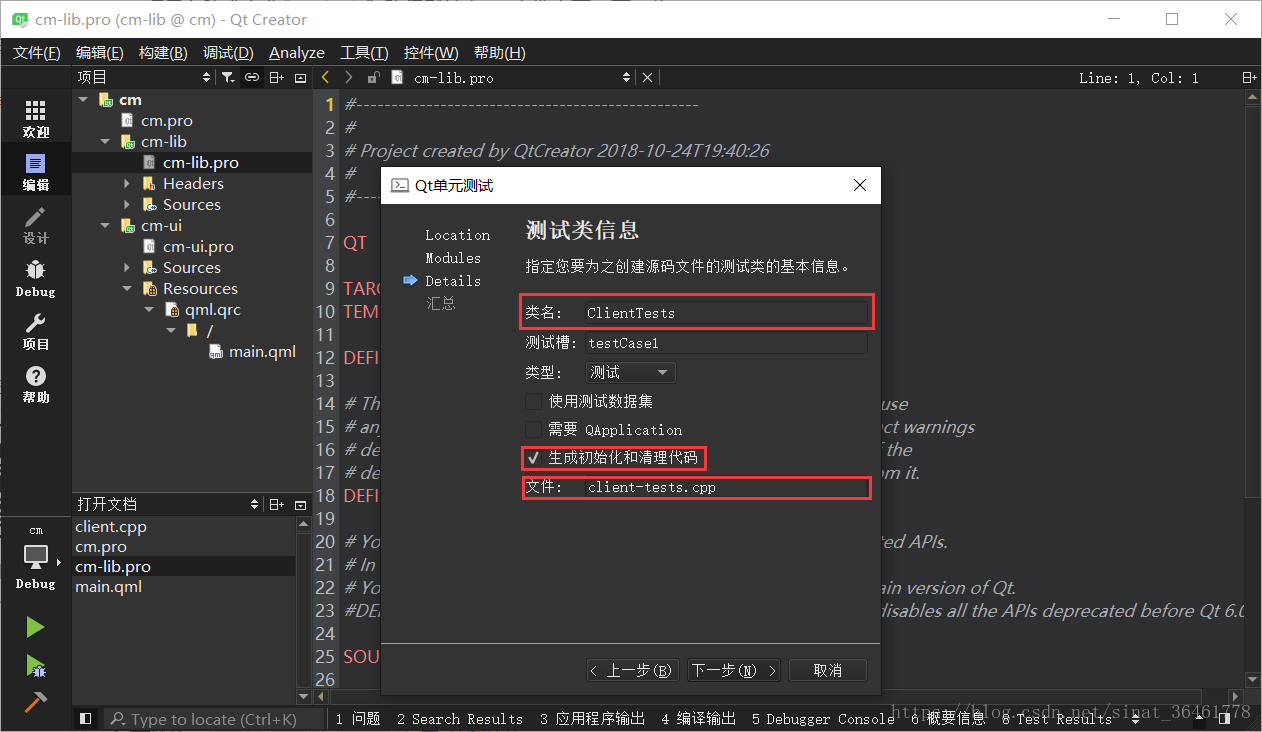1262x732 pixels.
Task: Close the cm-lib.pro editor document
Action: click(x=647, y=77)
